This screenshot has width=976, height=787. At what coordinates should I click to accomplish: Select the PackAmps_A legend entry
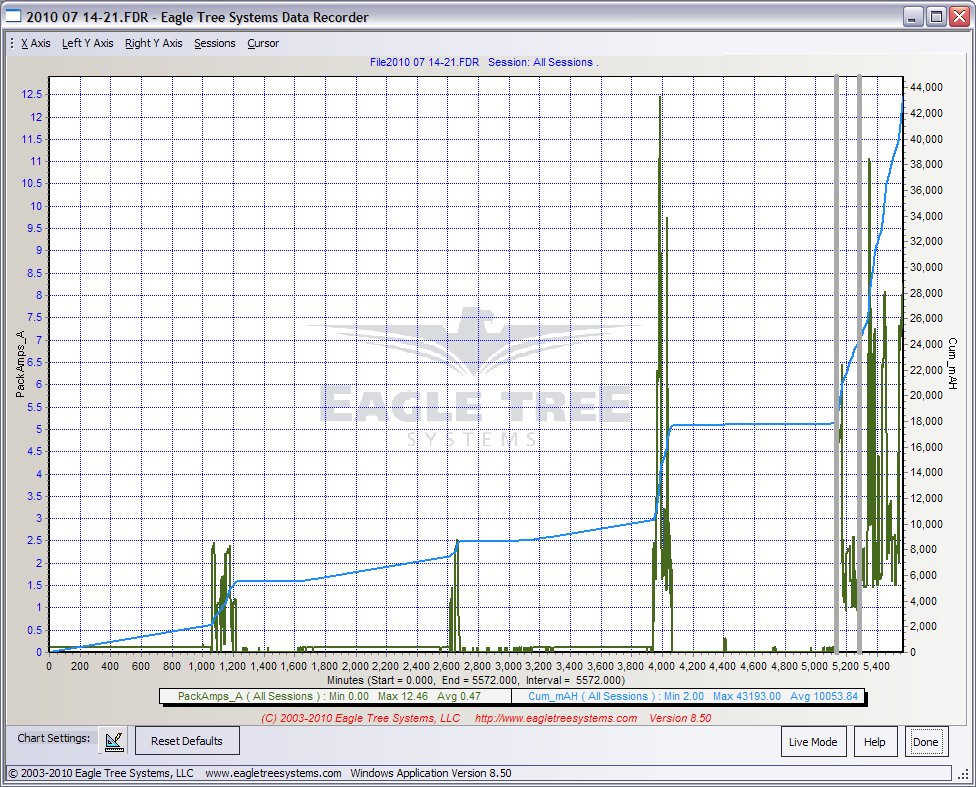pyautogui.click(x=334, y=696)
